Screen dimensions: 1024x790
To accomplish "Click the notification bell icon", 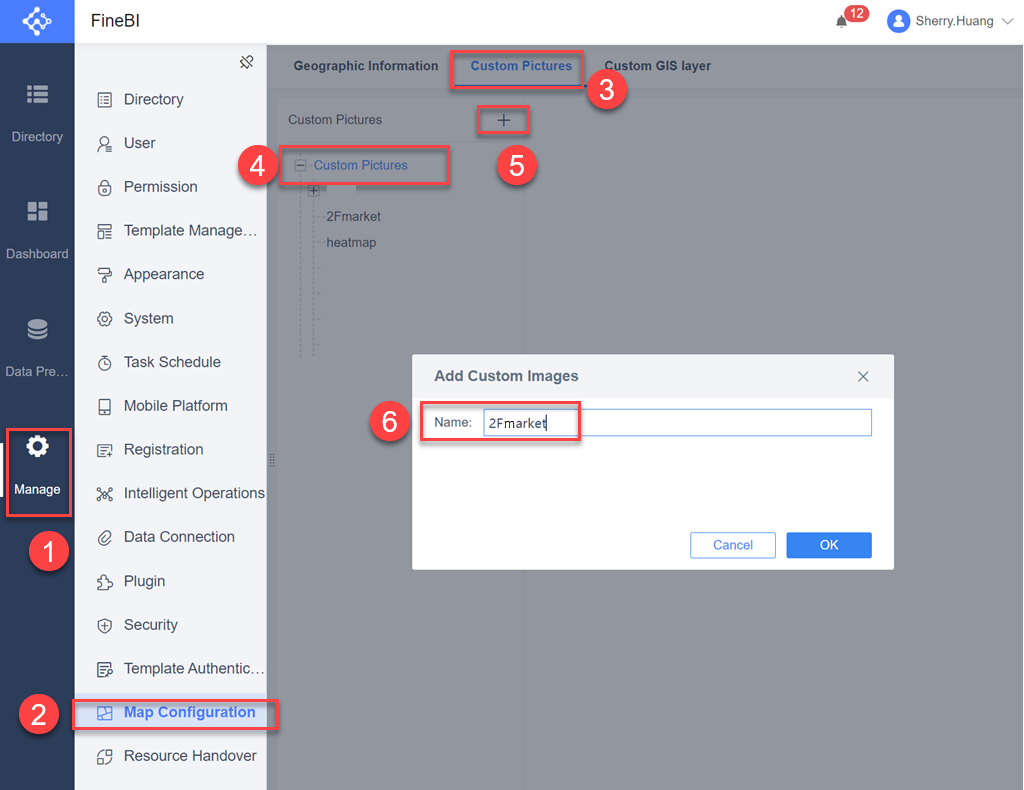I will [x=841, y=22].
